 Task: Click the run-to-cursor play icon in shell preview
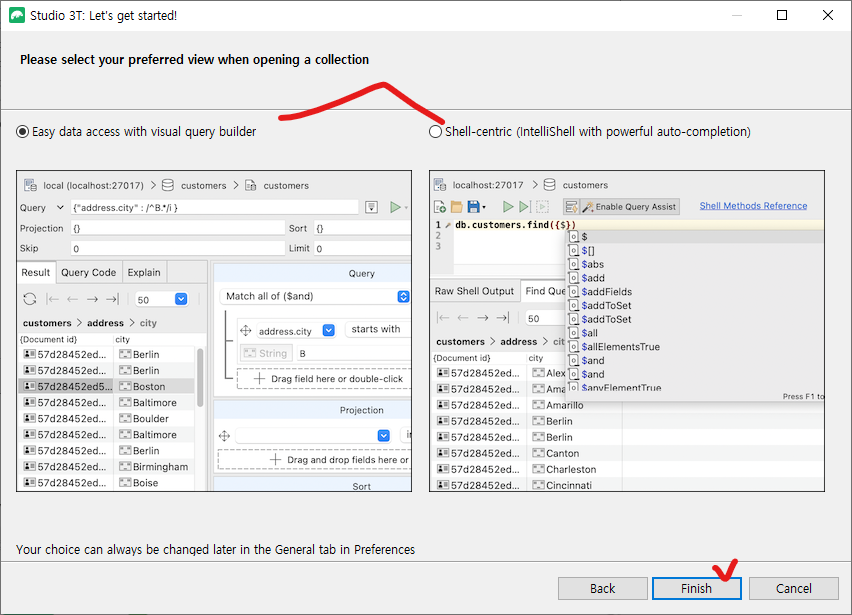click(524, 206)
